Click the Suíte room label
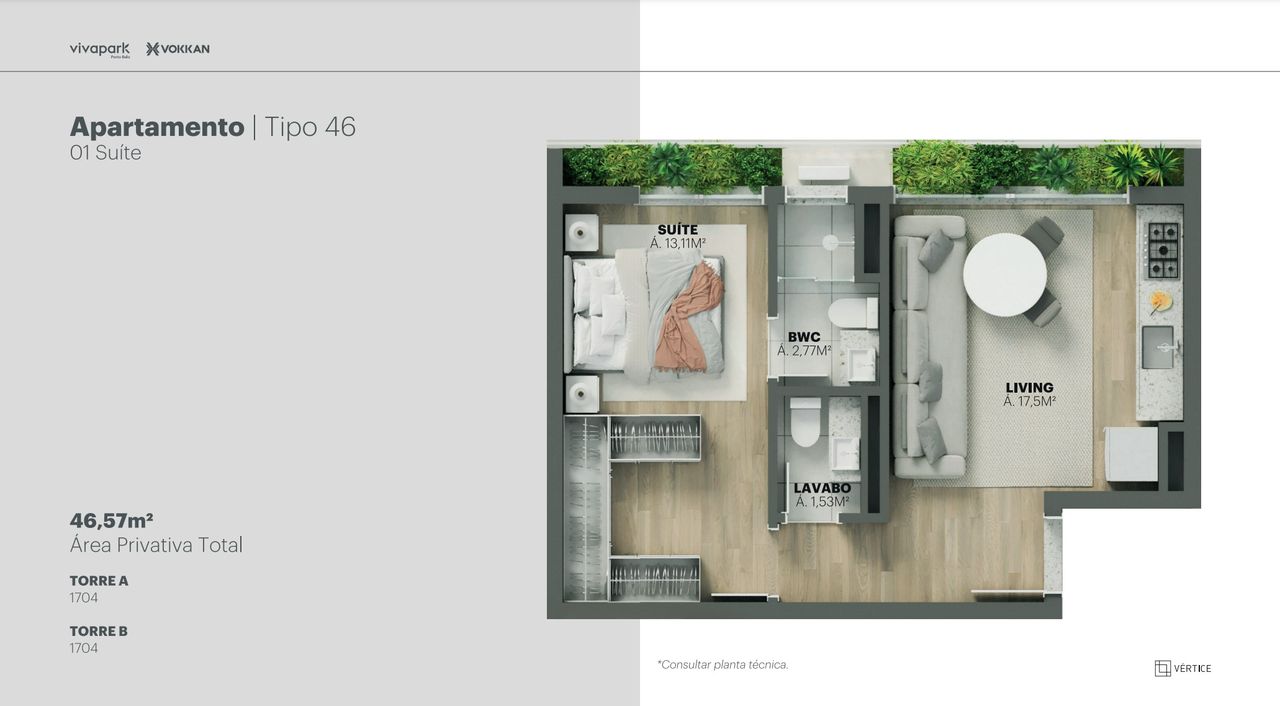The height and width of the screenshot is (706, 1280). click(677, 230)
